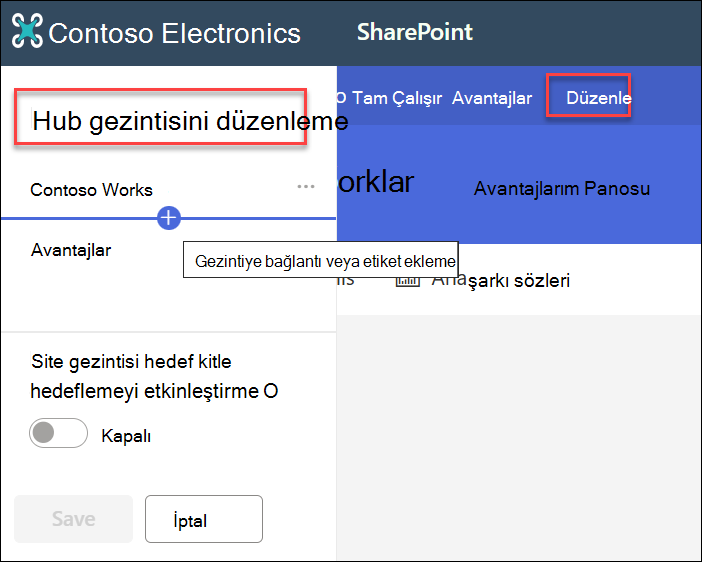
Task: Click the disabled Save button
Action: coord(73,519)
